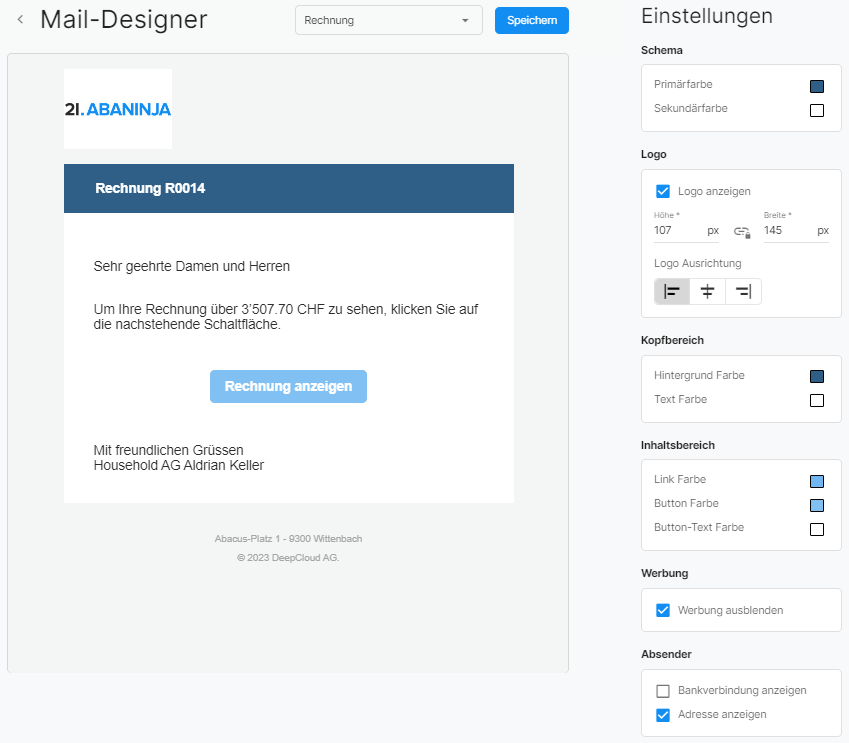The width and height of the screenshot is (849, 743).
Task: Toggle the Logo anzeigen checkbox
Action: tap(662, 191)
